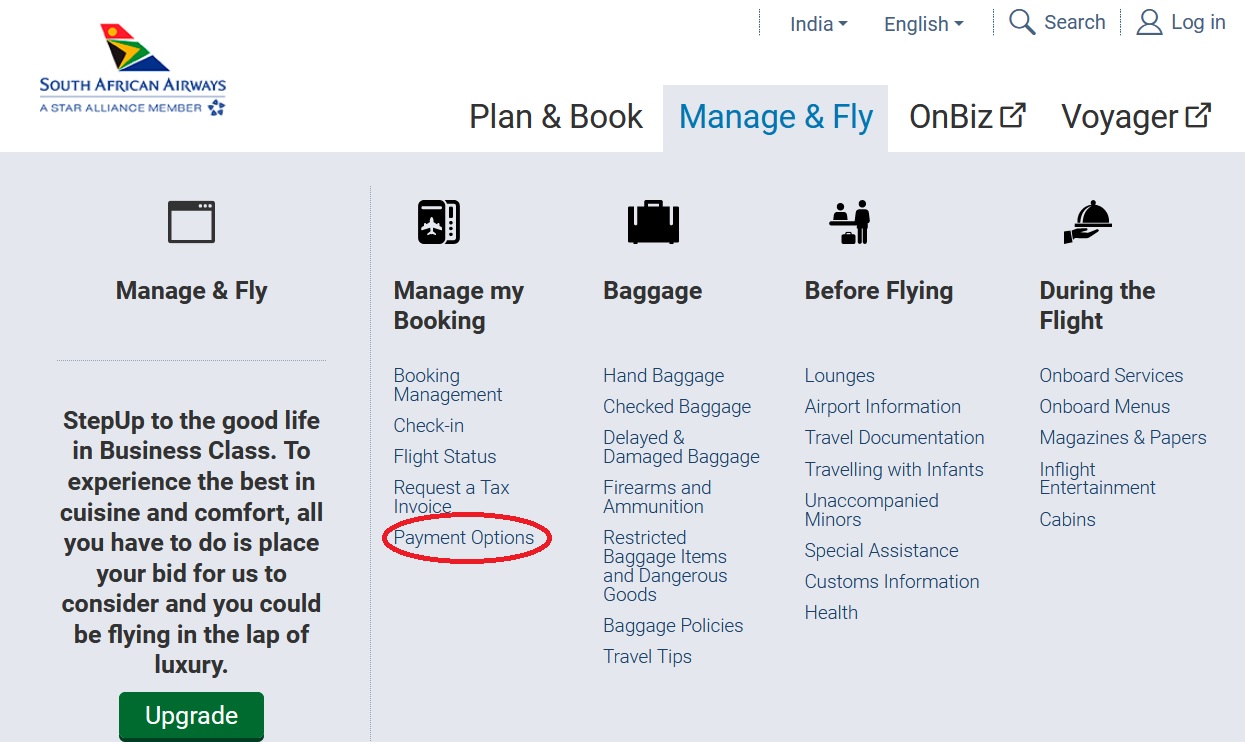
Task: Open the Checked Baggage link
Action: 677,407
